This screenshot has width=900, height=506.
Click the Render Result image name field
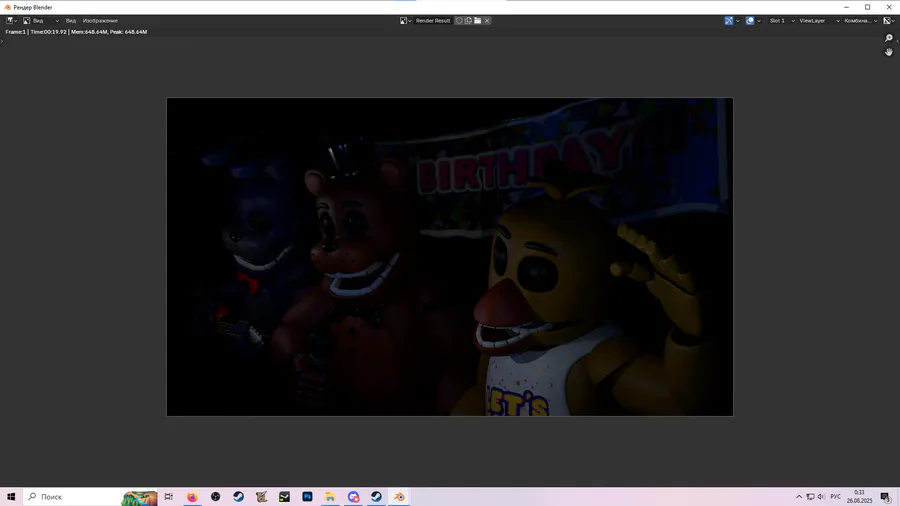click(x=433, y=21)
